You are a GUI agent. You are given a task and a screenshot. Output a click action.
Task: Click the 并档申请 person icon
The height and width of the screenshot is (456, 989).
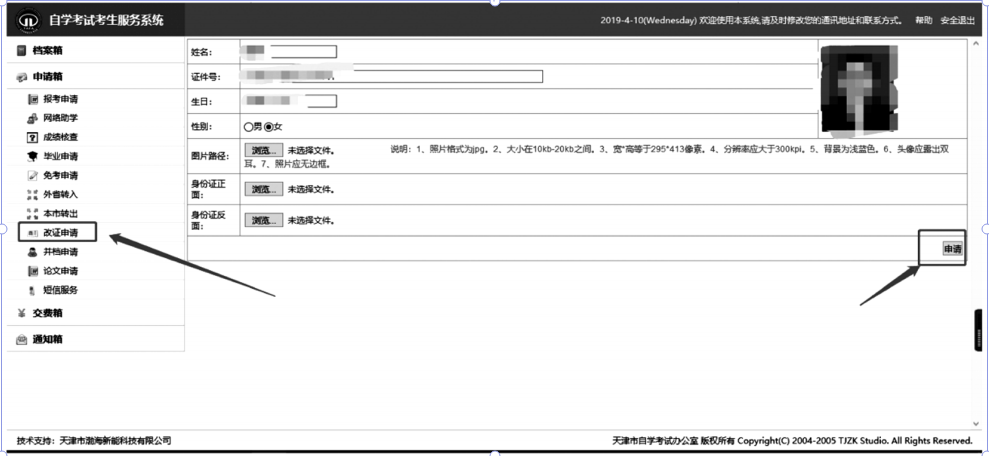(x=33, y=252)
